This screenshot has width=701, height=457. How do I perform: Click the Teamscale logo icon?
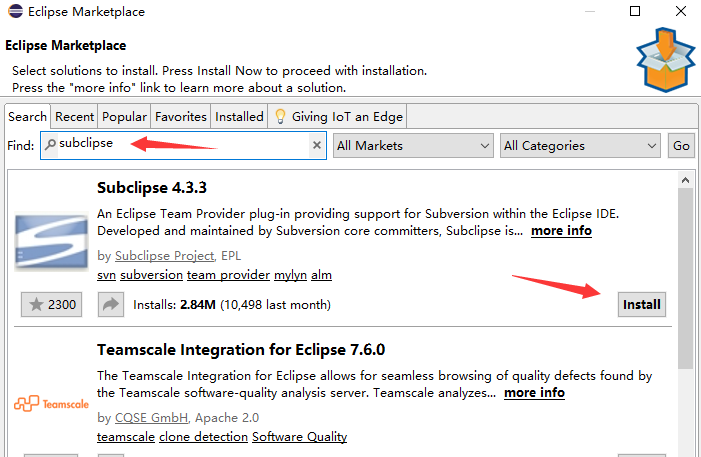click(51, 403)
